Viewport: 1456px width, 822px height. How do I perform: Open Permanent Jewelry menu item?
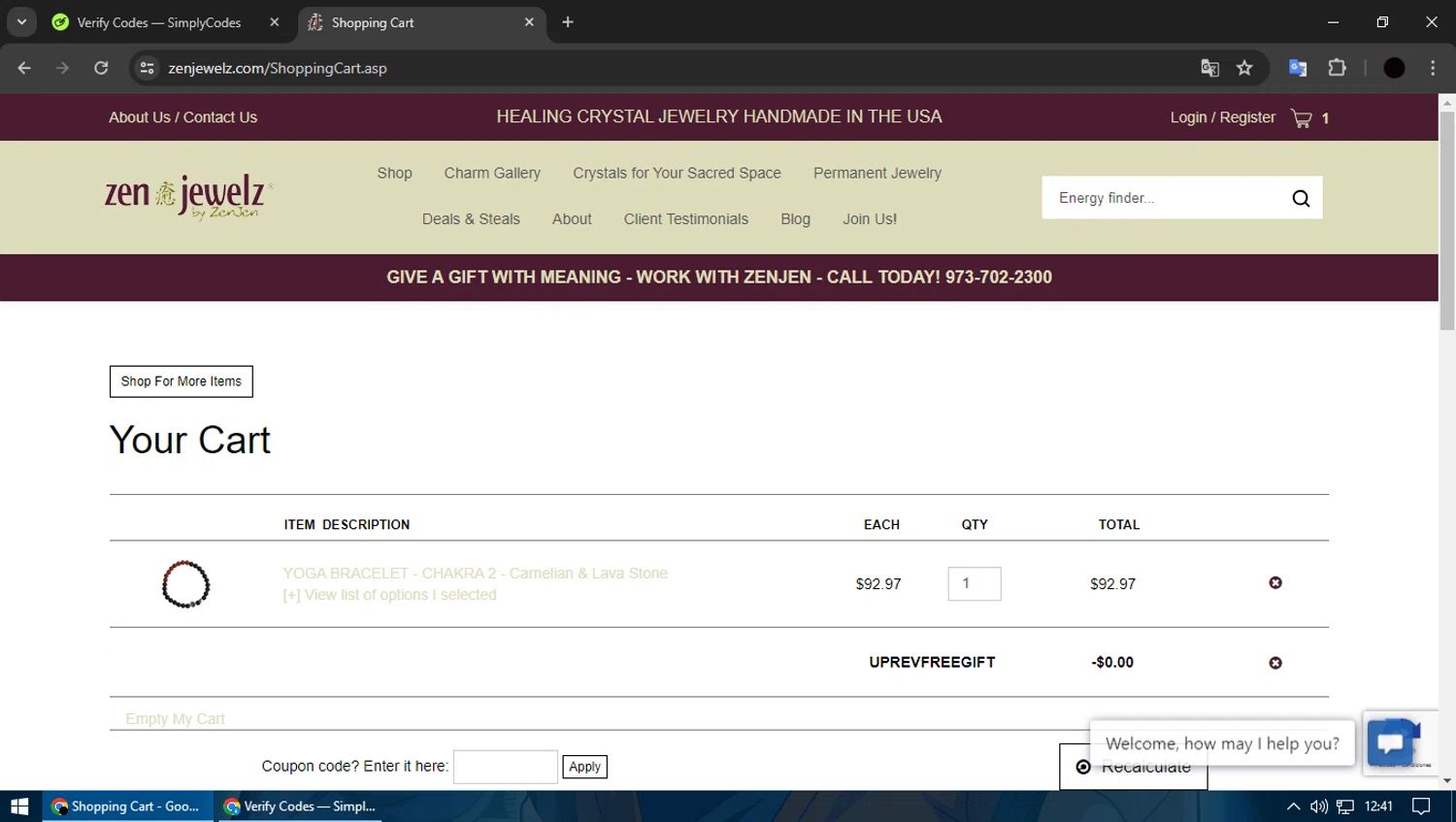tap(877, 173)
